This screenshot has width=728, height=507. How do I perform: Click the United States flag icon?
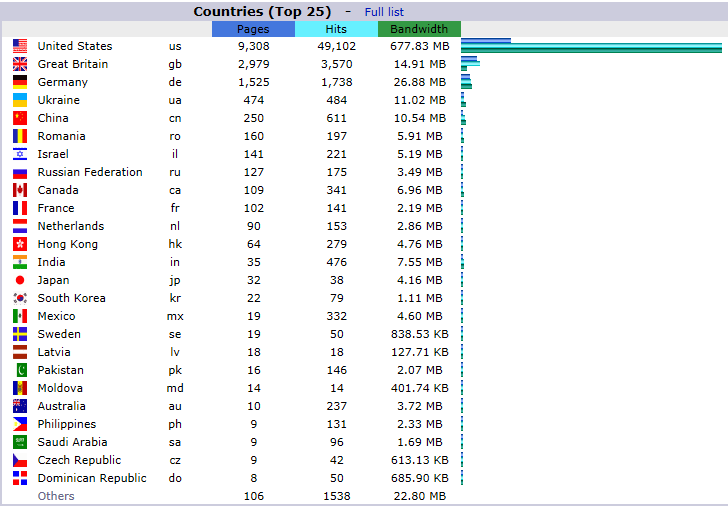[x=20, y=46]
